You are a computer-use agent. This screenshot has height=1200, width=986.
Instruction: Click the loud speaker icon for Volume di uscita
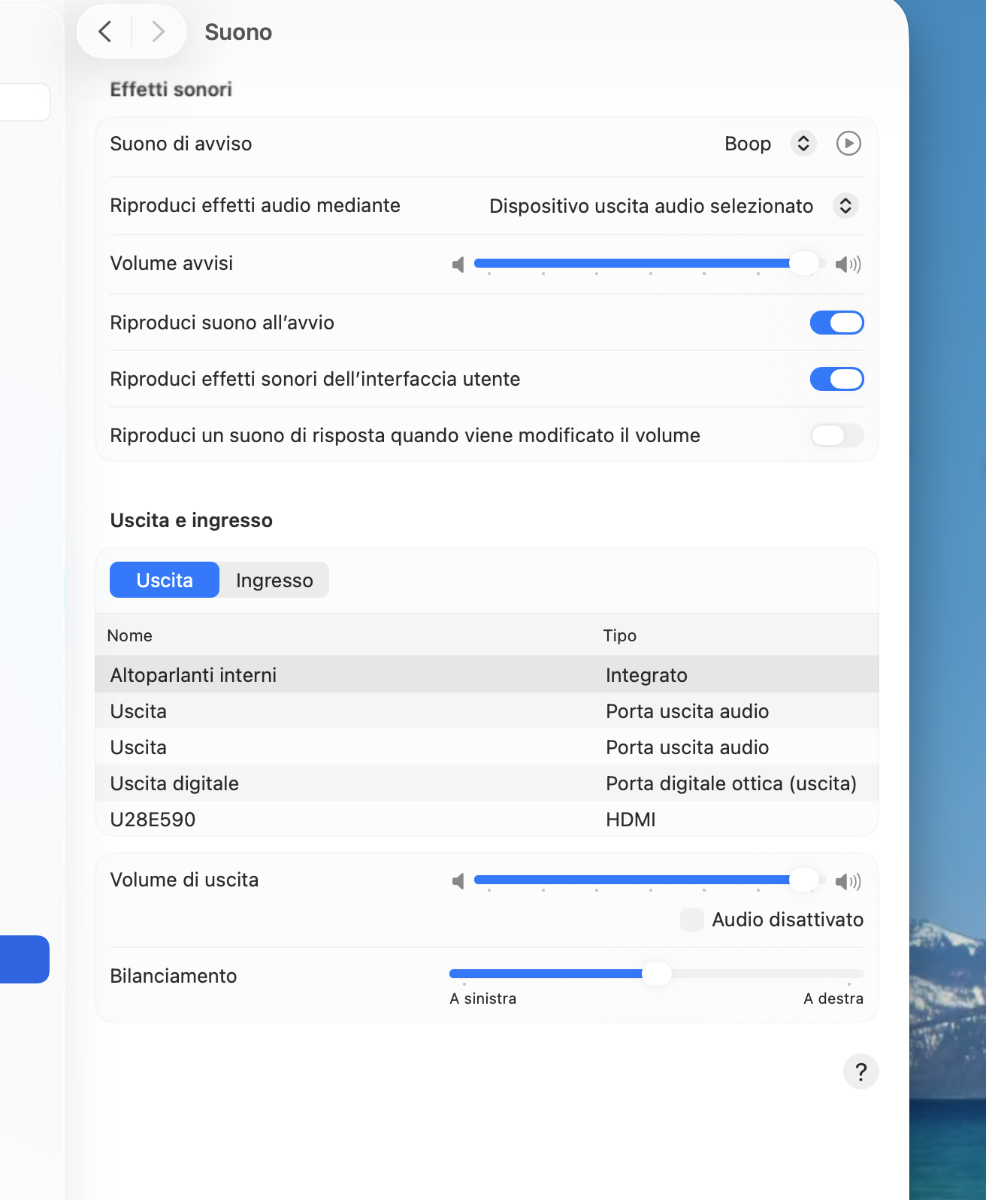pyautogui.click(x=848, y=881)
